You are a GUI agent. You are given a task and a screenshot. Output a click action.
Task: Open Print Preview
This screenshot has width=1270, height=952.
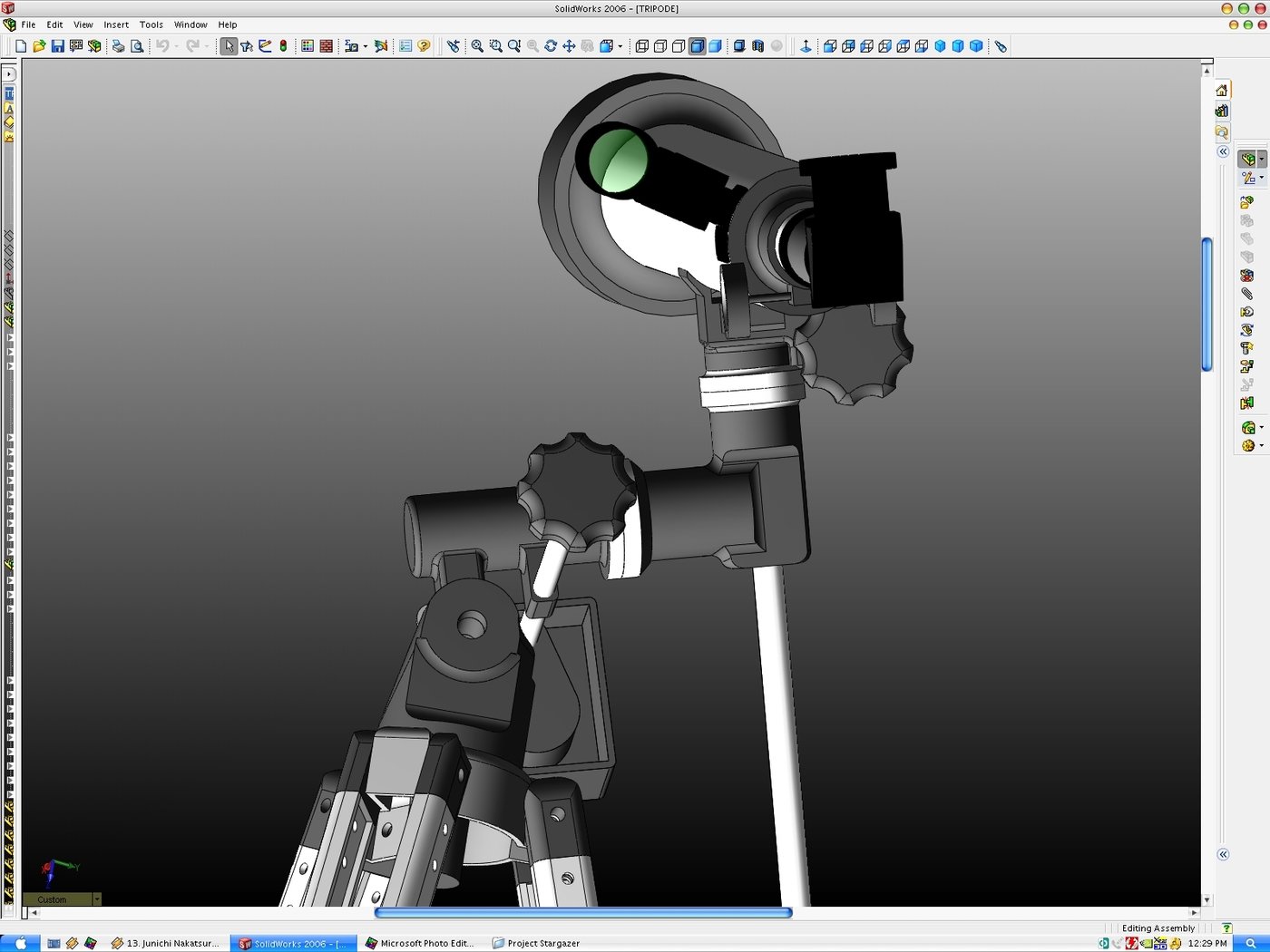tap(137, 46)
